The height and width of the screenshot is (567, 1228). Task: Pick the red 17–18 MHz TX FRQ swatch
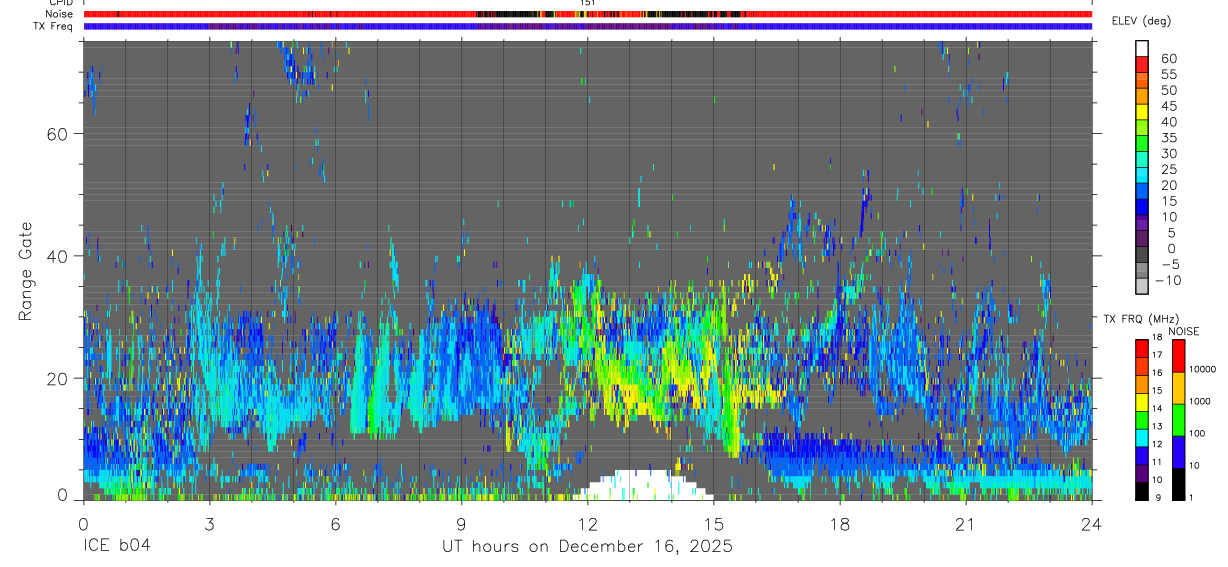[x=1142, y=348]
